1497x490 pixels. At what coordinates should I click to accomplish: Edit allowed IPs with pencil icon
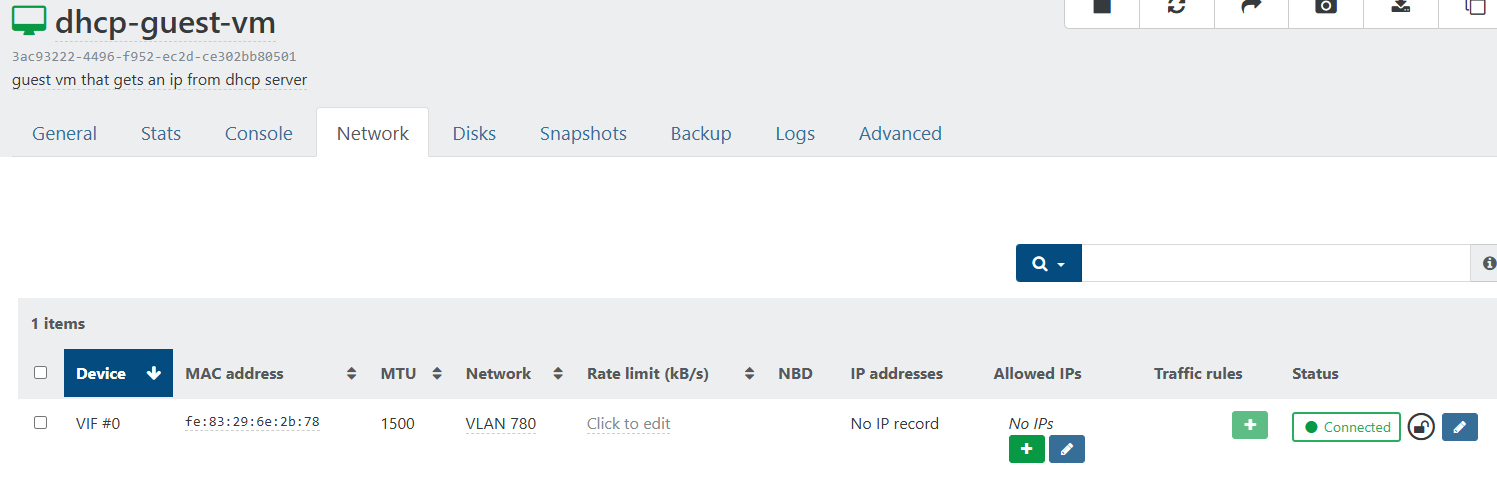[x=1067, y=449]
